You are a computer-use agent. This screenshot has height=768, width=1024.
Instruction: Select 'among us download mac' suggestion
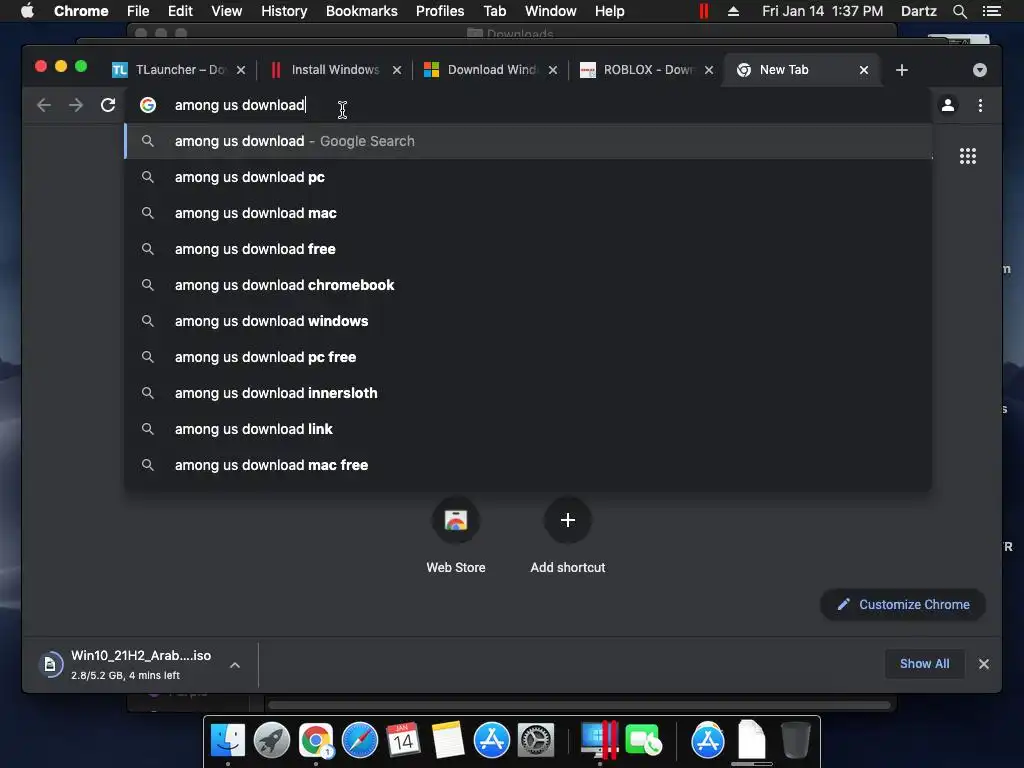528,213
